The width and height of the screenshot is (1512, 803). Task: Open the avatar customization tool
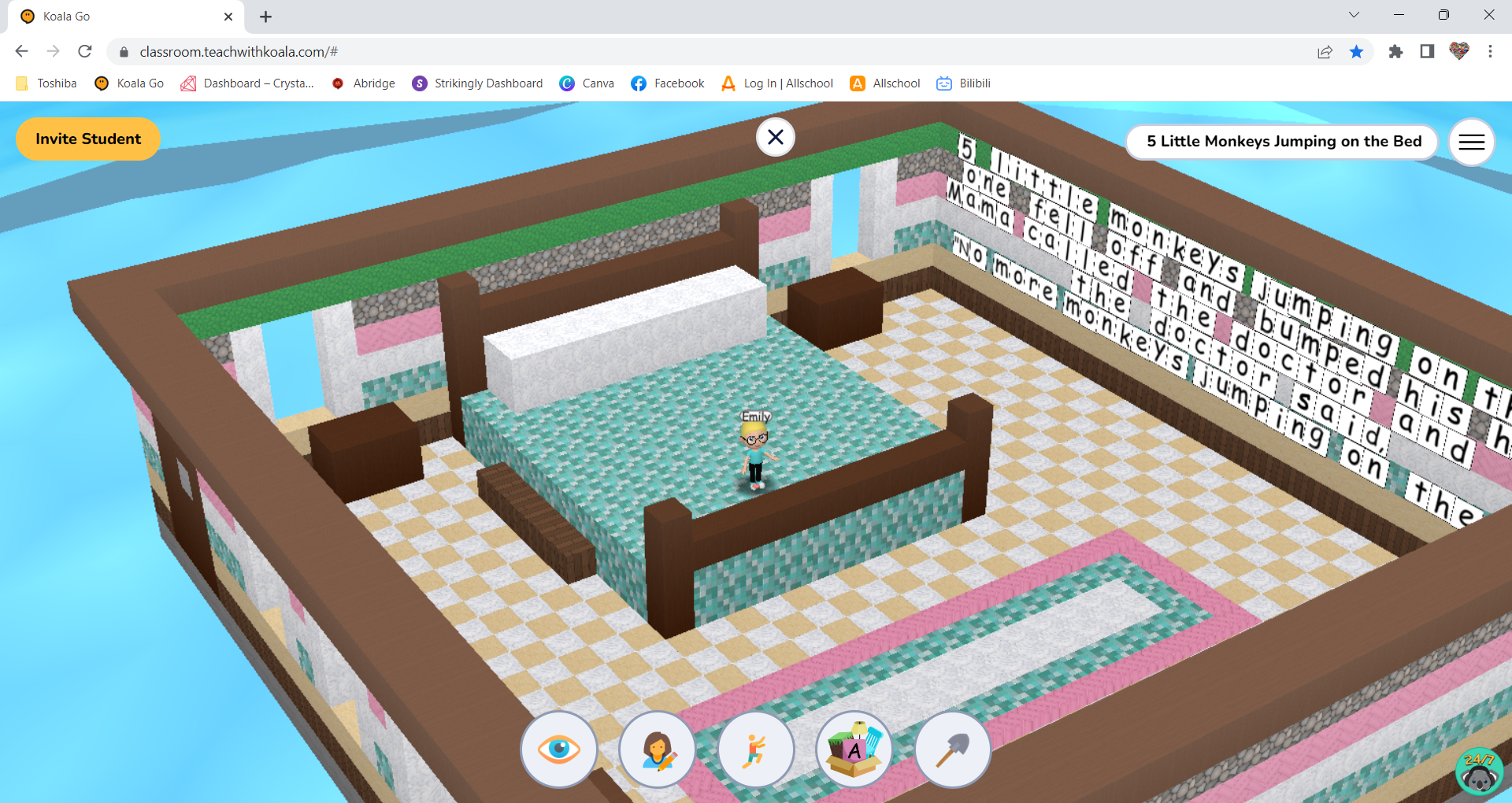[x=658, y=749]
